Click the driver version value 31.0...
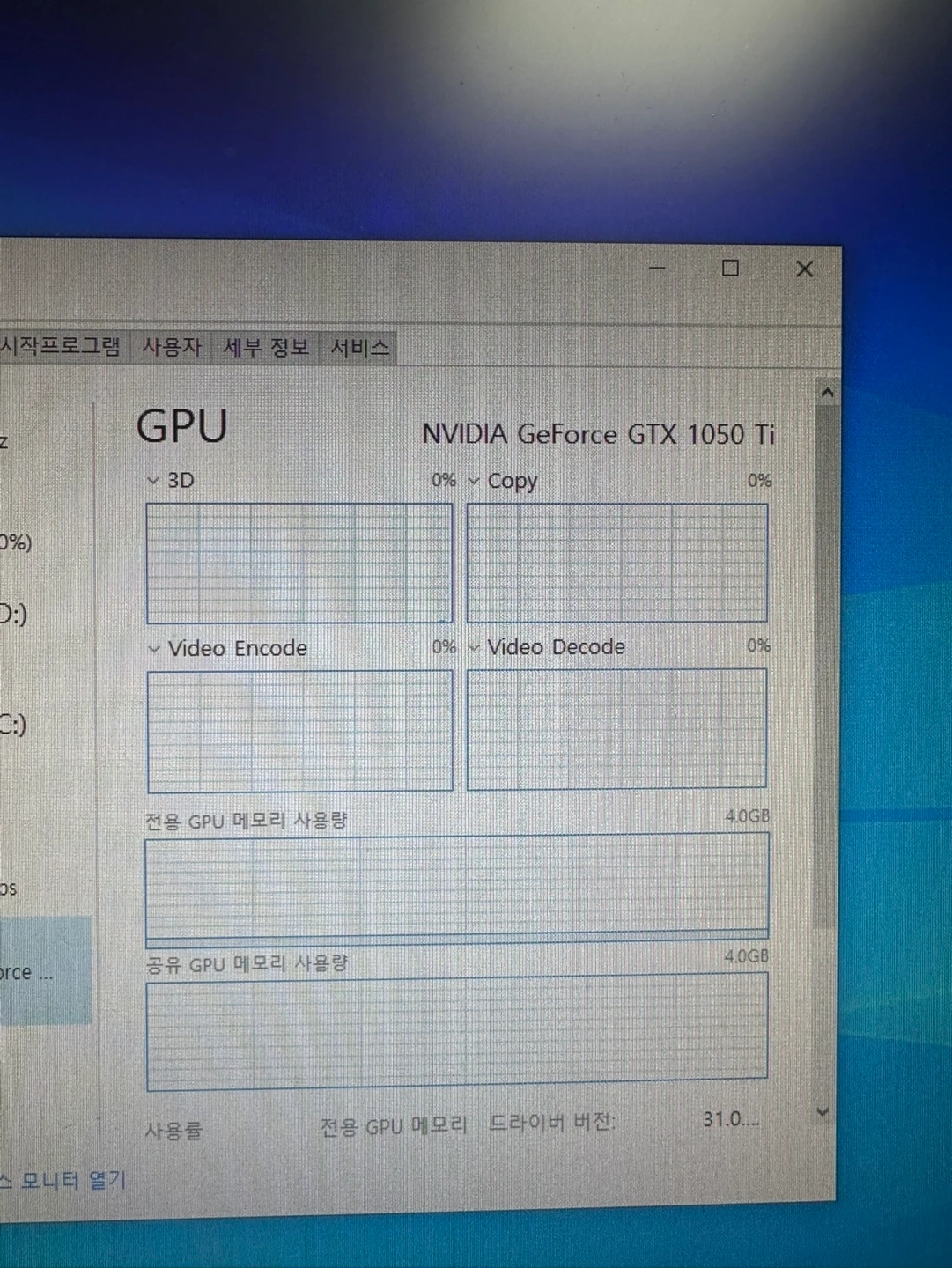This screenshot has height=1268, width=952. (x=730, y=1119)
